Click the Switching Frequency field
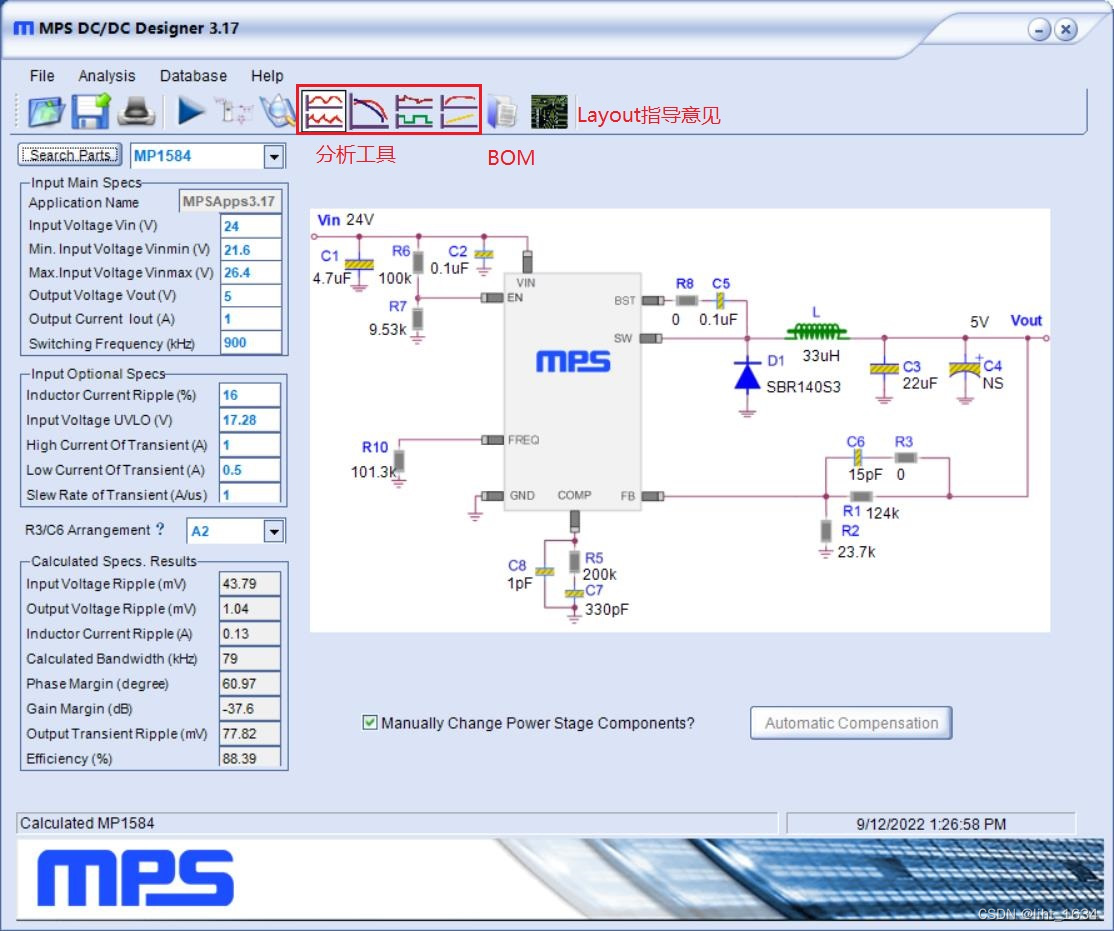Image resolution: width=1114 pixels, height=931 pixels. tap(252, 343)
